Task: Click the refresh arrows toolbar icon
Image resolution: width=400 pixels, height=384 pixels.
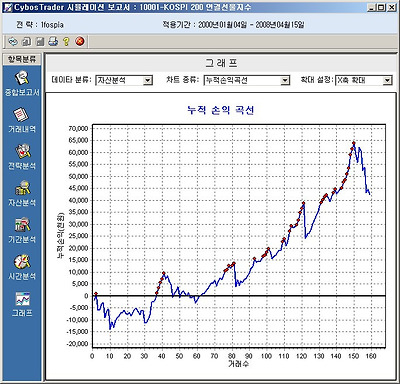Action: tap(13, 41)
